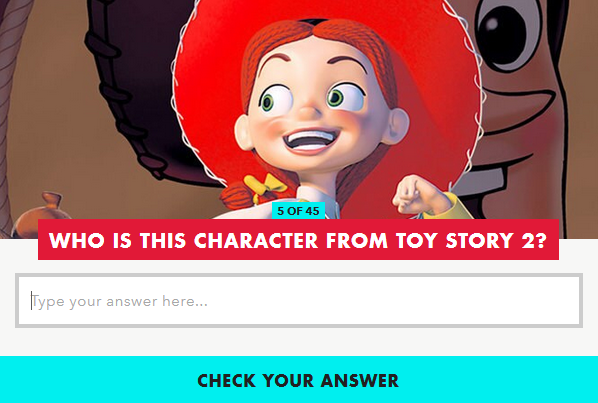Click the Check Your Answer button
This screenshot has height=403, width=598.
(299, 380)
